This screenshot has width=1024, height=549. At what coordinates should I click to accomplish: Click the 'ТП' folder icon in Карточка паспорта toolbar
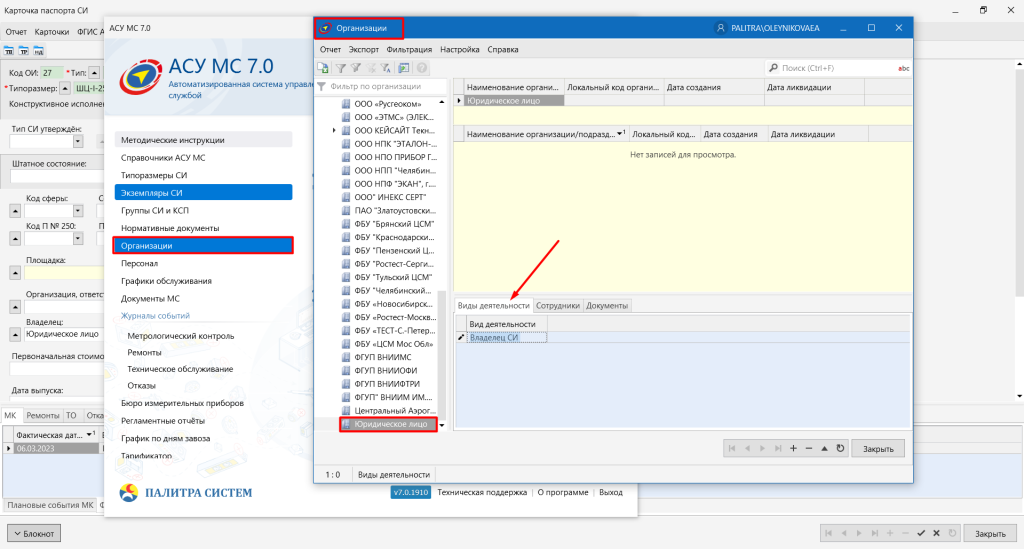coord(9,50)
